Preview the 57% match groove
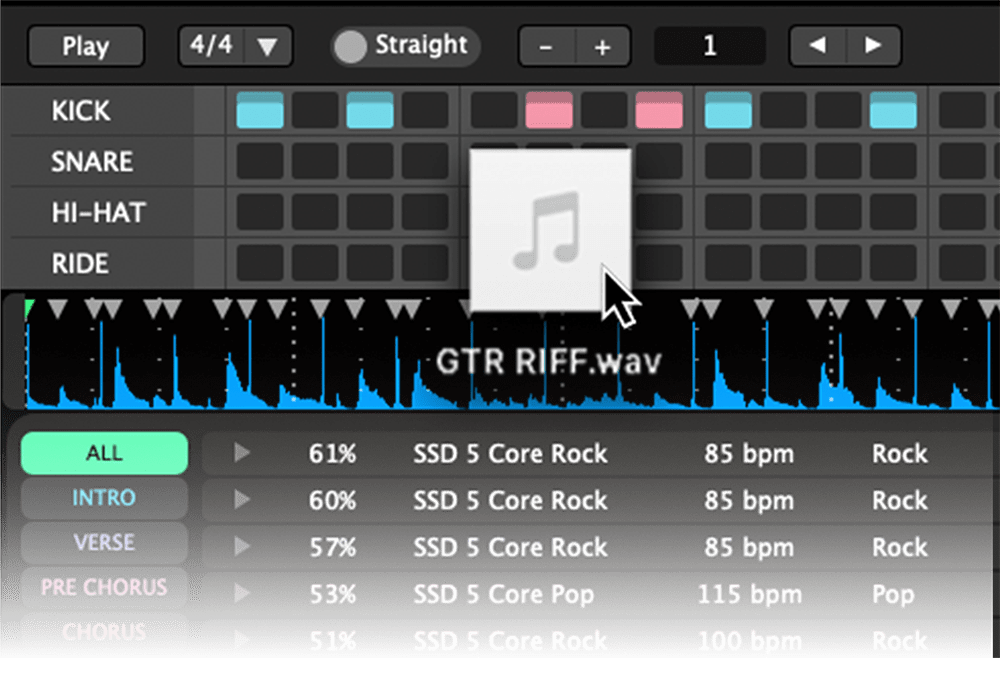Screen dimensions: 1000x693 pyautogui.click(x=241, y=547)
